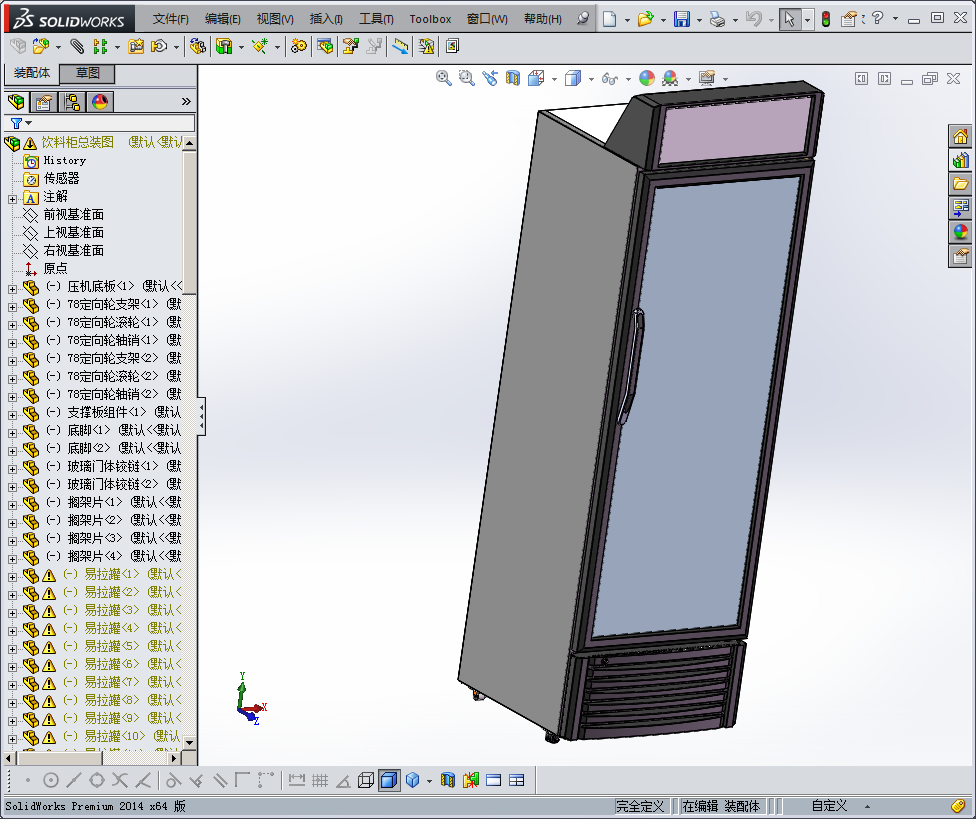
Task: Toggle the angle snap icon
Action: 343,781
